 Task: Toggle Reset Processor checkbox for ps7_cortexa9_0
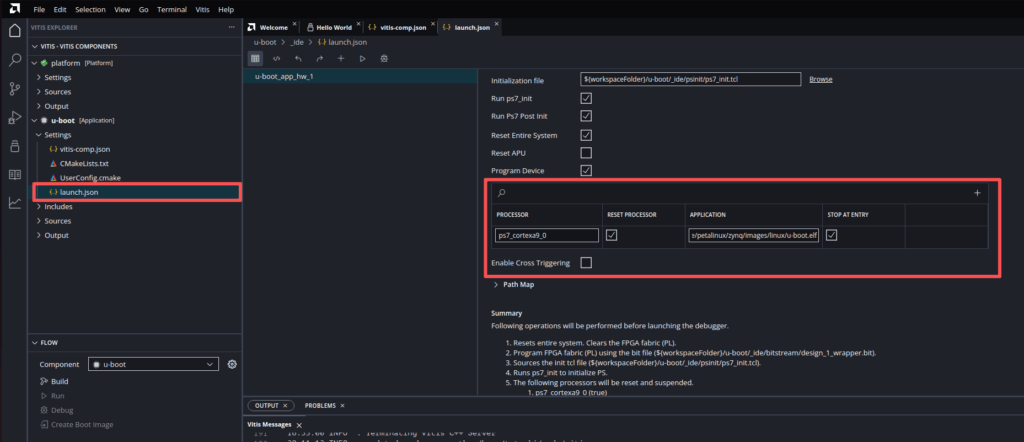[611, 235]
